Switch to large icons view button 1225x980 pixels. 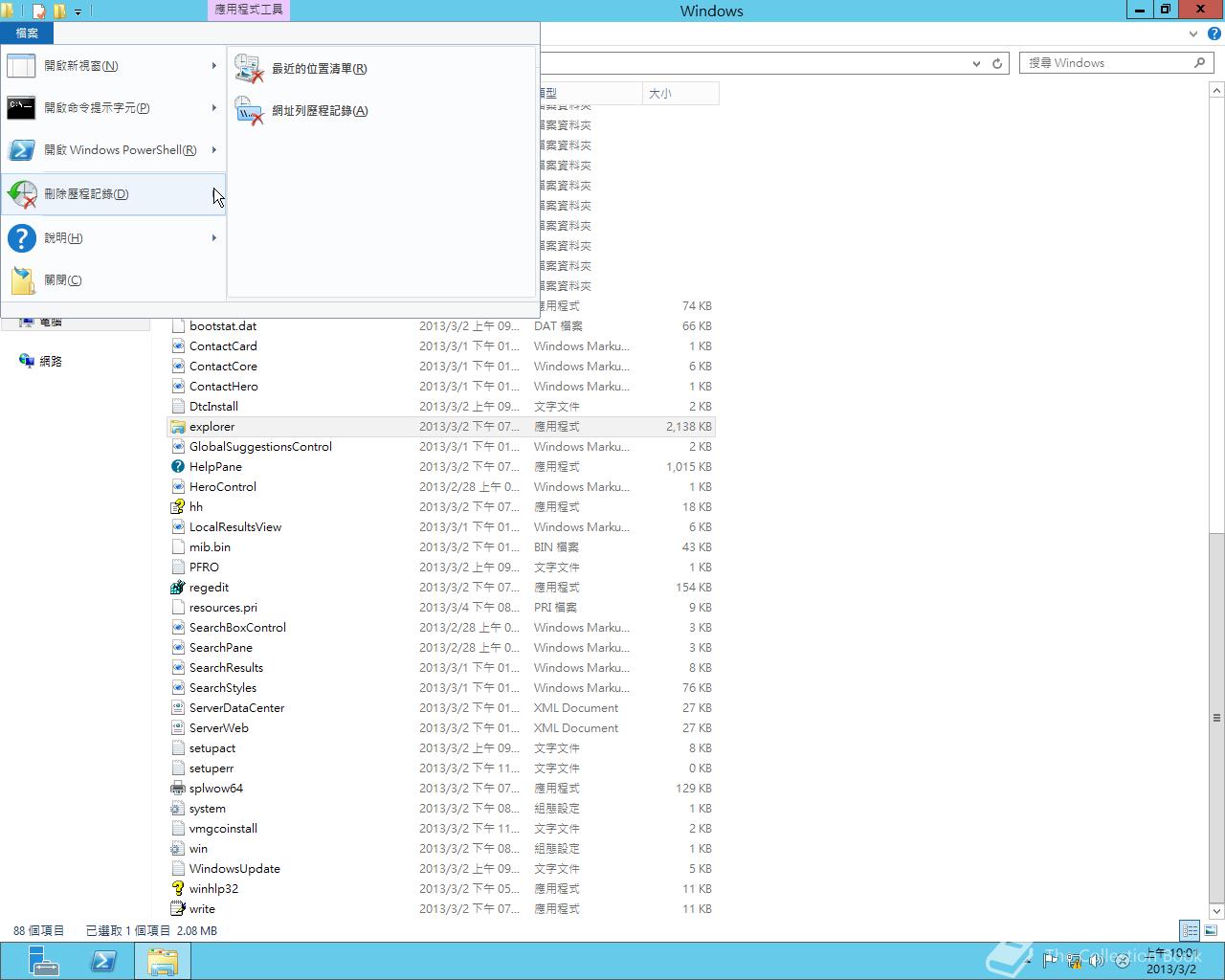click(1211, 930)
